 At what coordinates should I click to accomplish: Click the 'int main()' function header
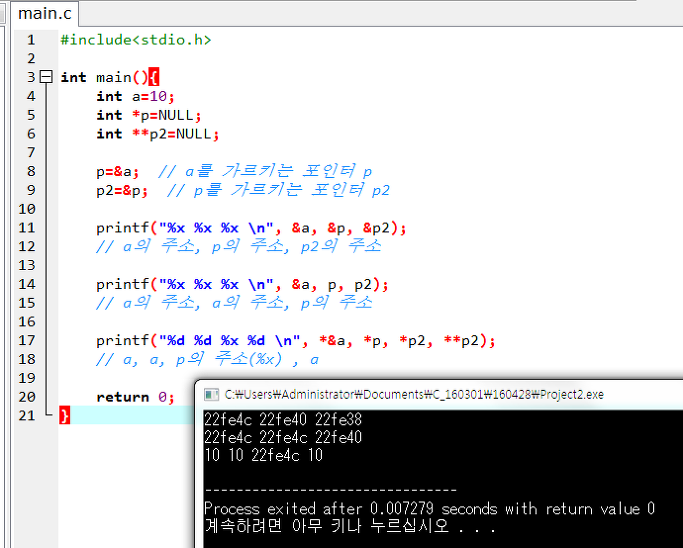[105, 77]
